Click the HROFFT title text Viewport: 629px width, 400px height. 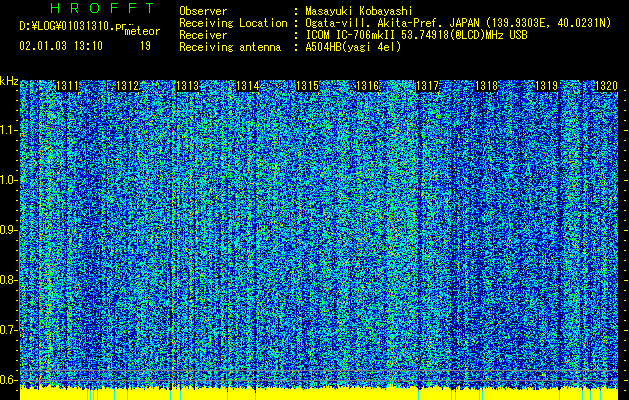coord(103,8)
